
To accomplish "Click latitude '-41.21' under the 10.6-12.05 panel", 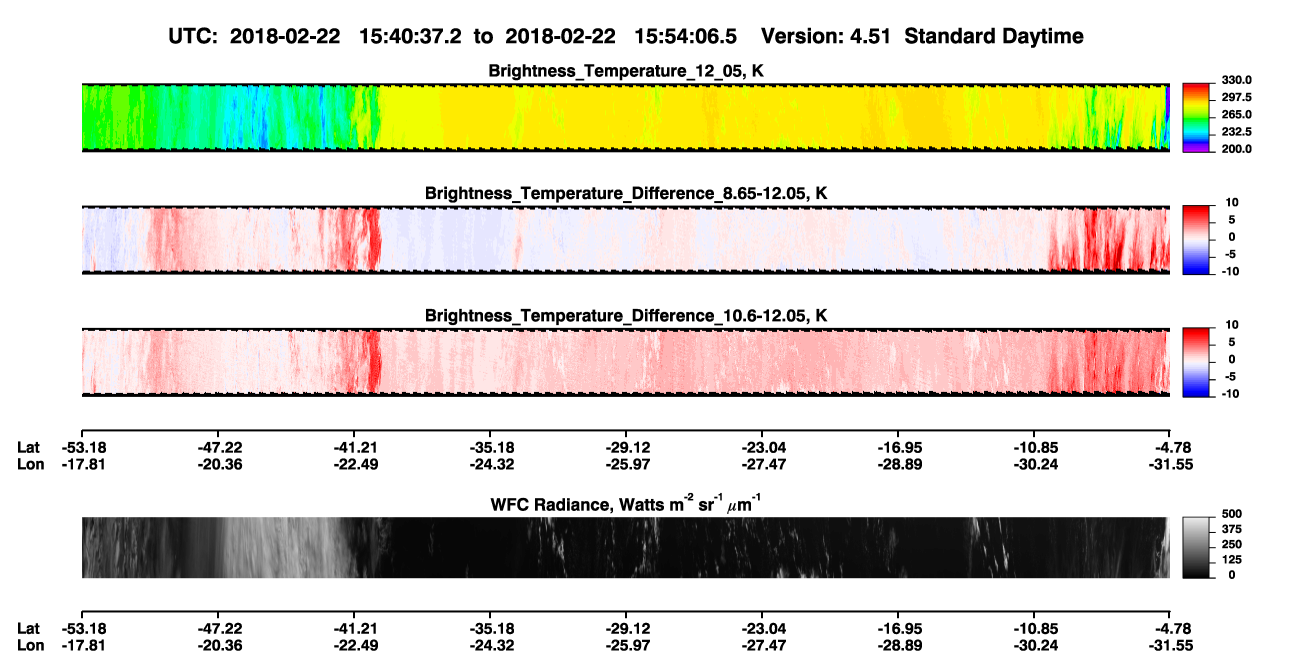I will [354, 447].
